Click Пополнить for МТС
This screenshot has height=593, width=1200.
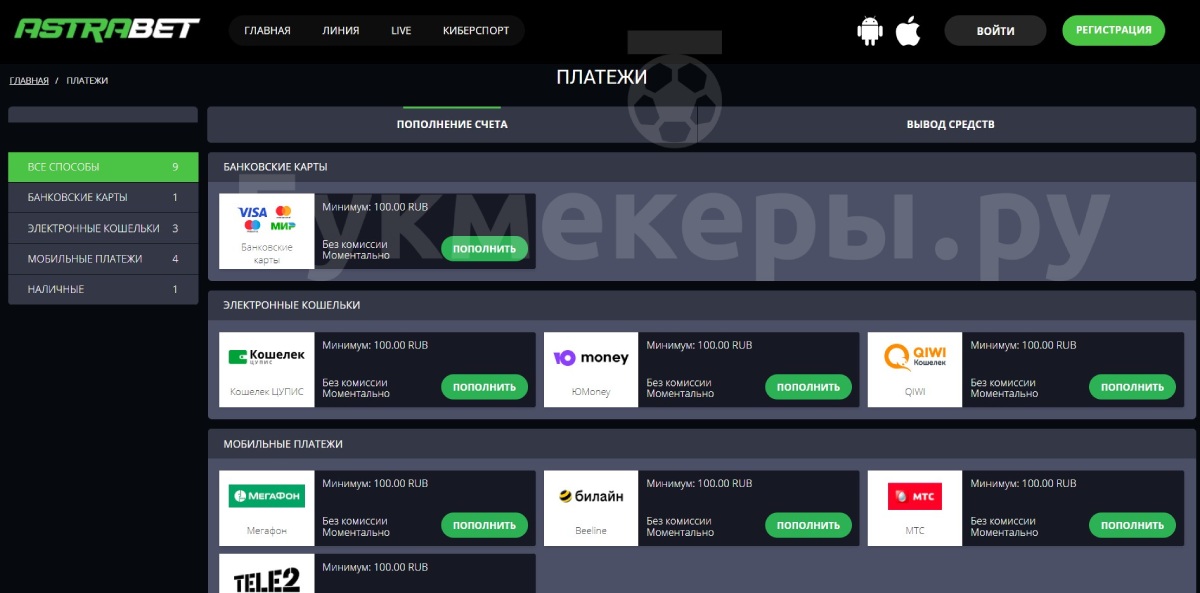coord(1132,524)
